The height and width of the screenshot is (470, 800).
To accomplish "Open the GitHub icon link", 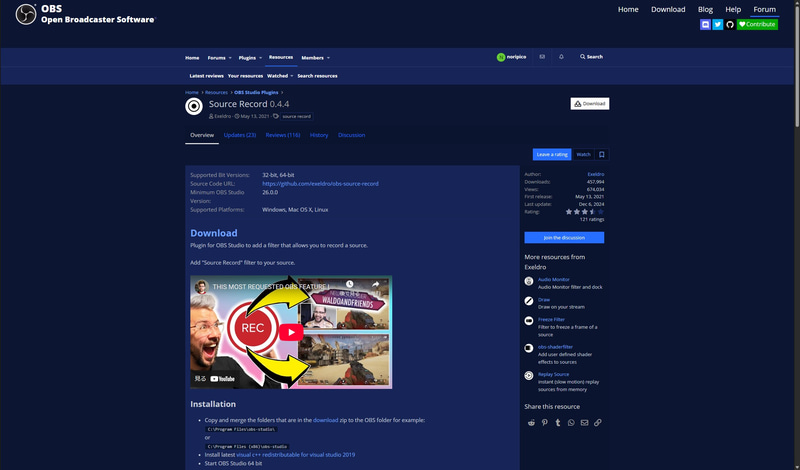I will [x=730, y=24].
